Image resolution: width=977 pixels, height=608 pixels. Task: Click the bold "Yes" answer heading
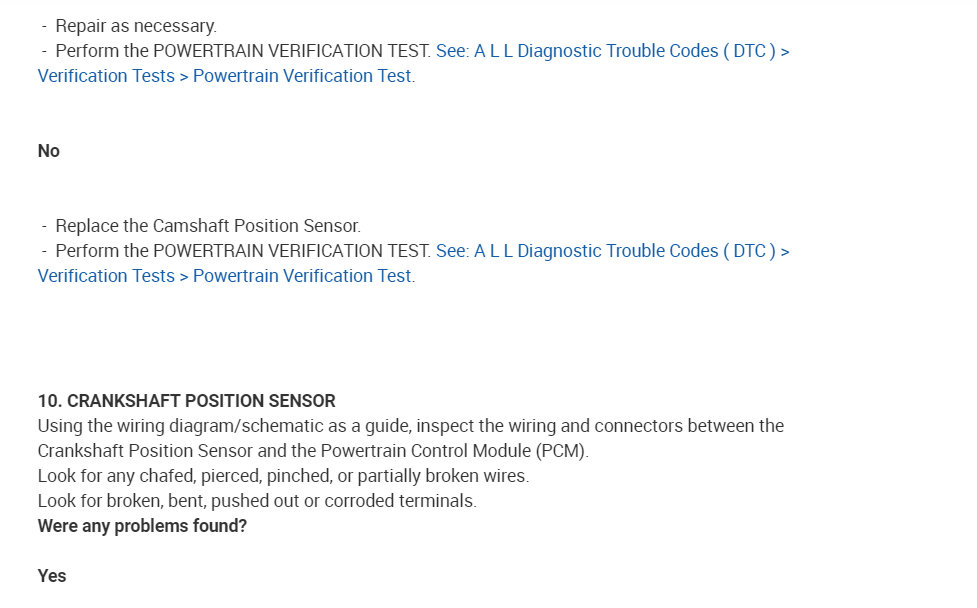pyautogui.click(x=52, y=576)
